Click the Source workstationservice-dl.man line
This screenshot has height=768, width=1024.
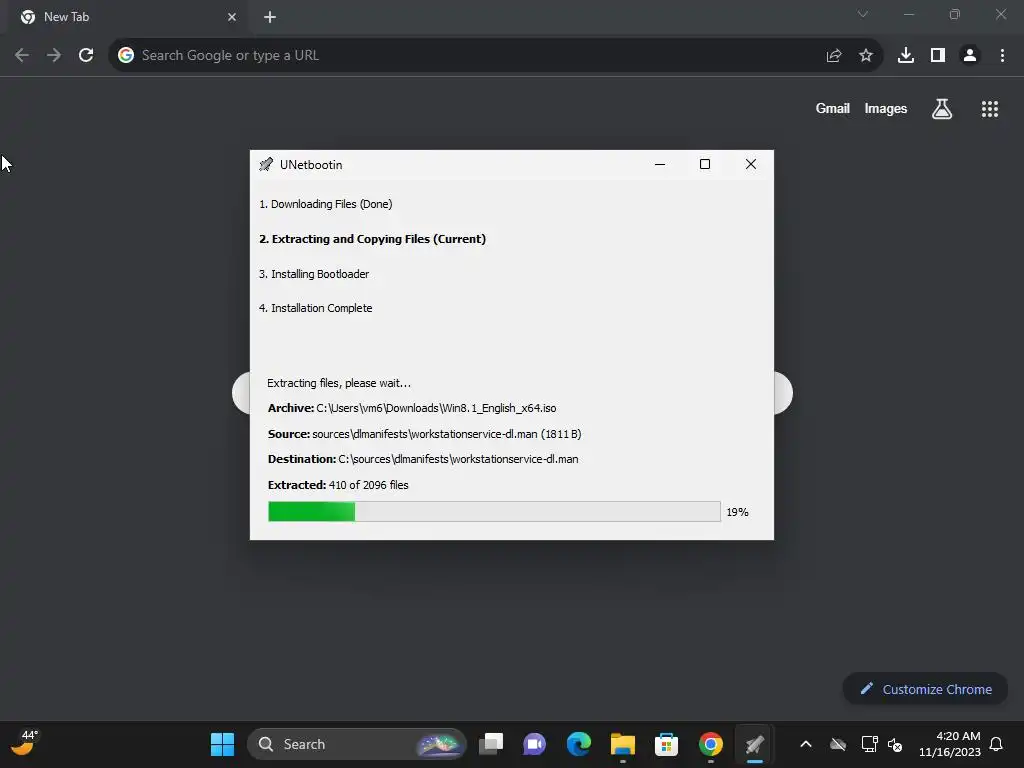424,434
